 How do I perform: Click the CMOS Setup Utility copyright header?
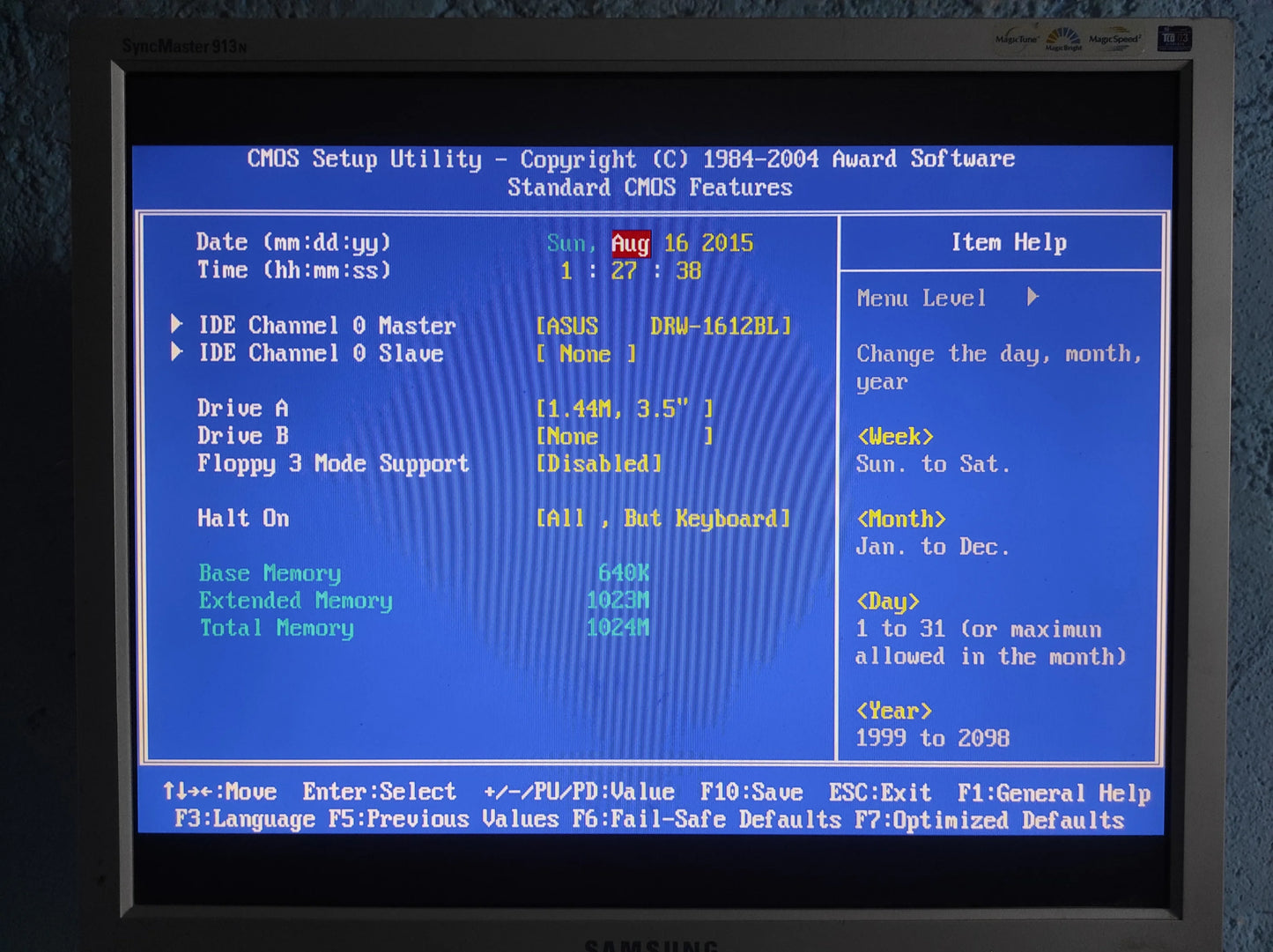[x=631, y=159]
